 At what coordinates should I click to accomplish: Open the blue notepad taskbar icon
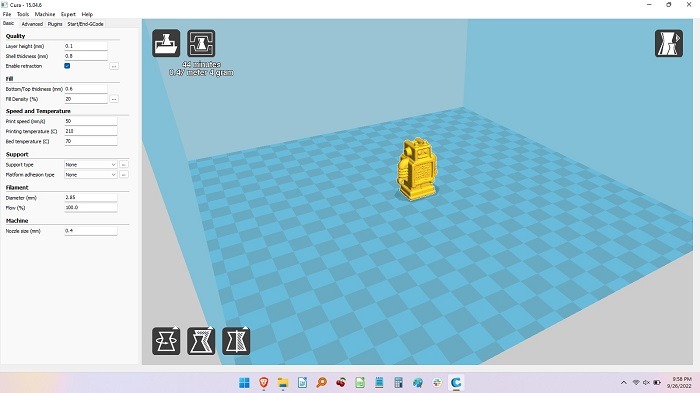[x=379, y=383]
